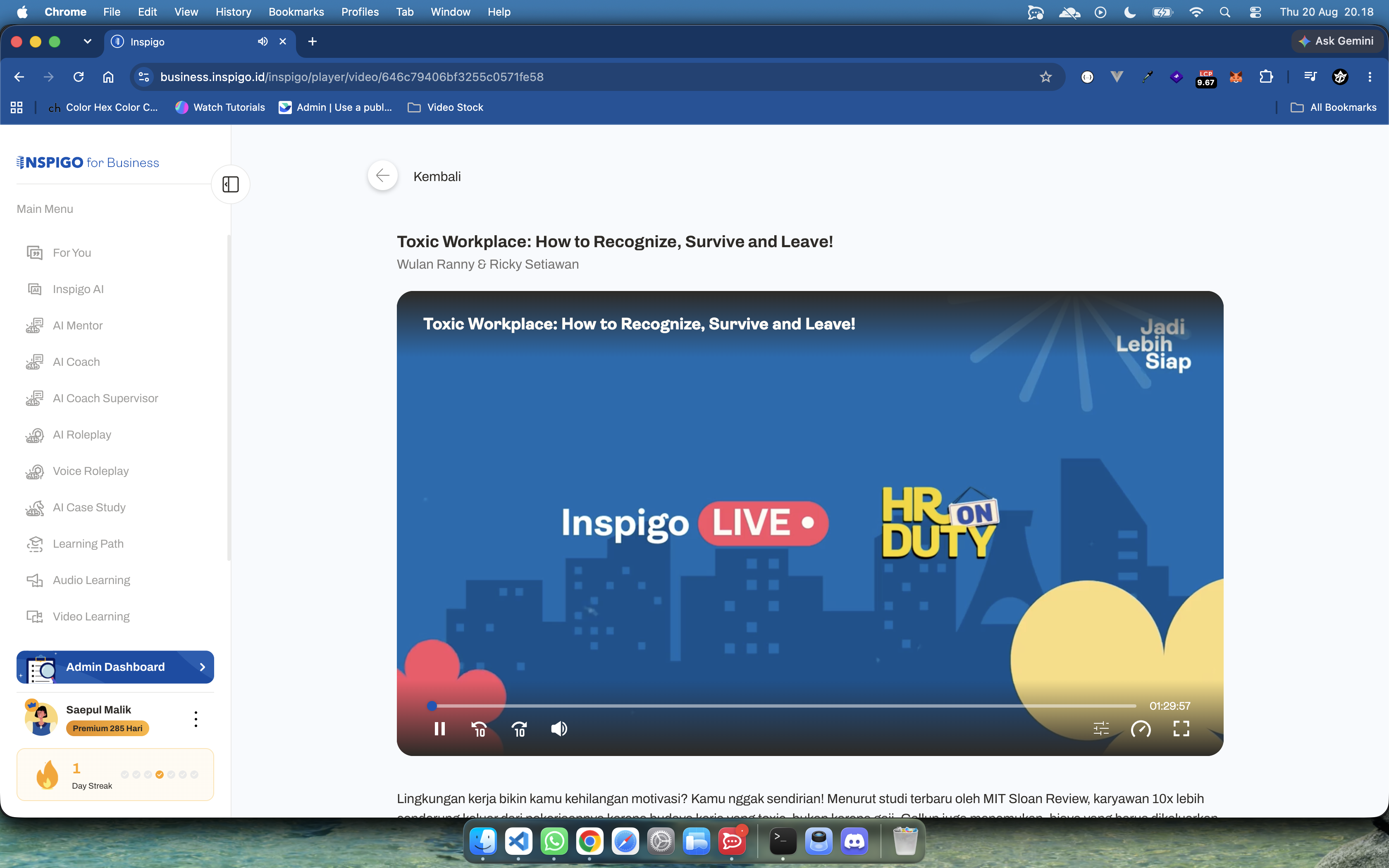Reload the current page
This screenshot has height=868, width=1389.
[79, 76]
